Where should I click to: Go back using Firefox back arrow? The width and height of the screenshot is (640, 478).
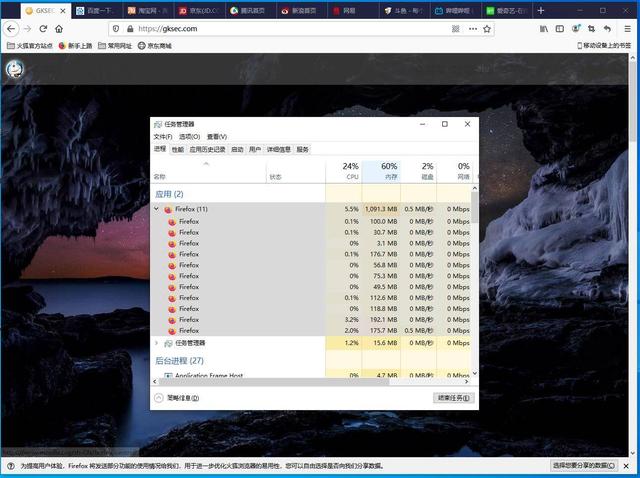click(11, 29)
